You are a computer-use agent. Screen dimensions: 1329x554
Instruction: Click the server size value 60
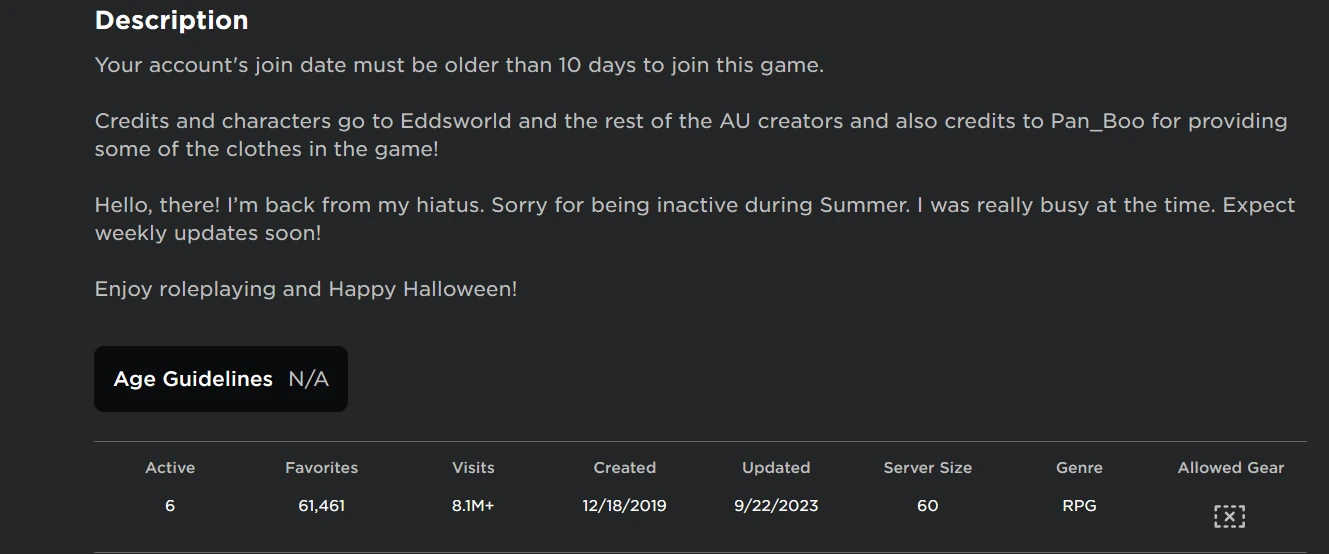[927, 505]
